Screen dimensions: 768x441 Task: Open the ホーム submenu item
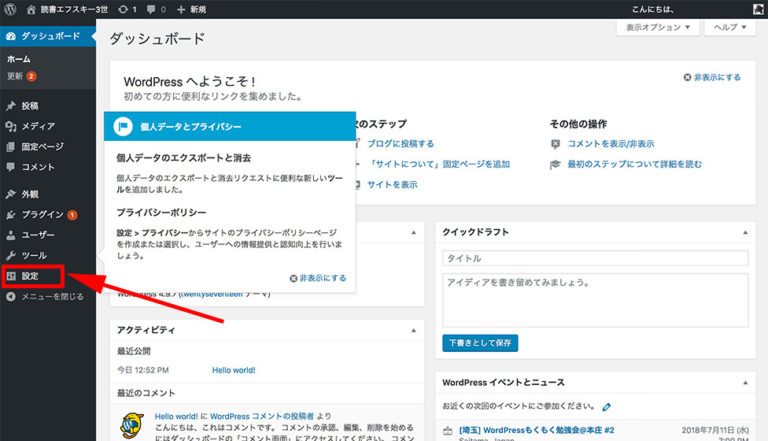pyautogui.click(x=19, y=59)
